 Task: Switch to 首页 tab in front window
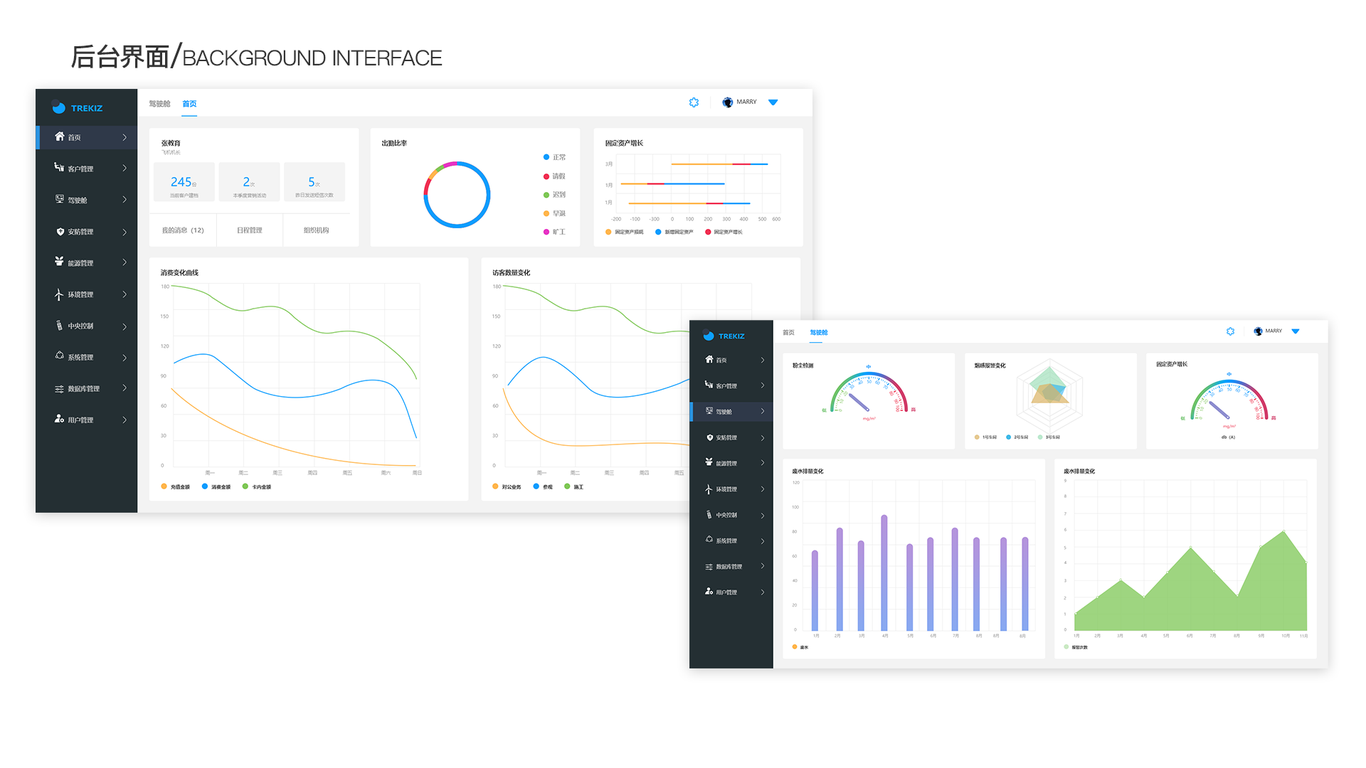click(788, 332)
